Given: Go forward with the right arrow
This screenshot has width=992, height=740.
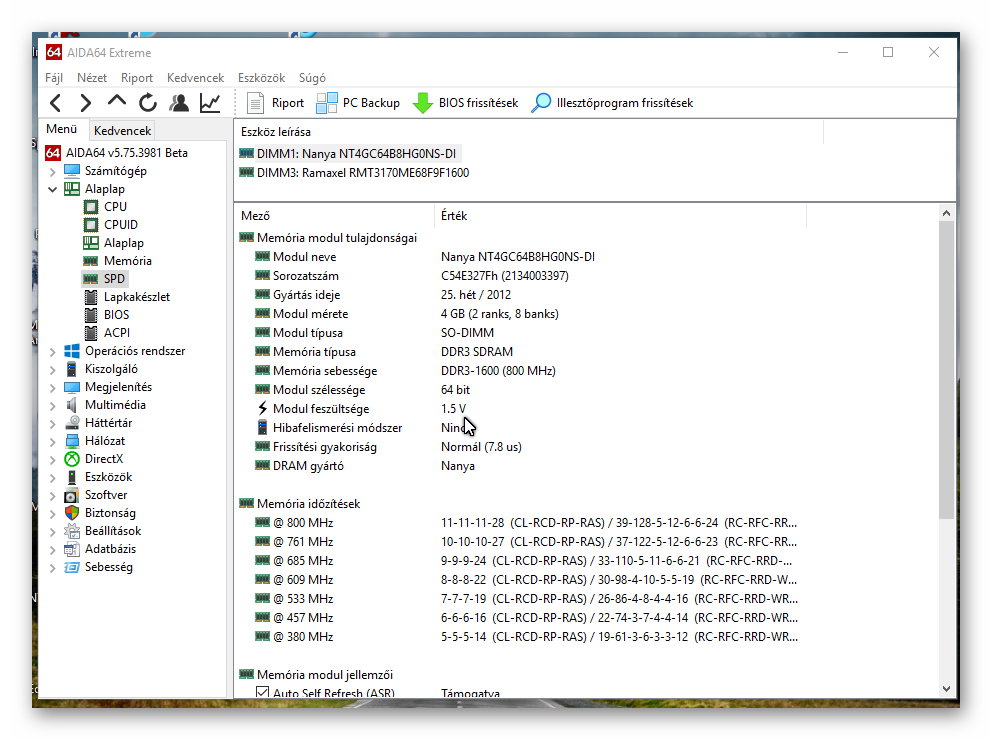Looking at the screenshot, I should 85,102.
